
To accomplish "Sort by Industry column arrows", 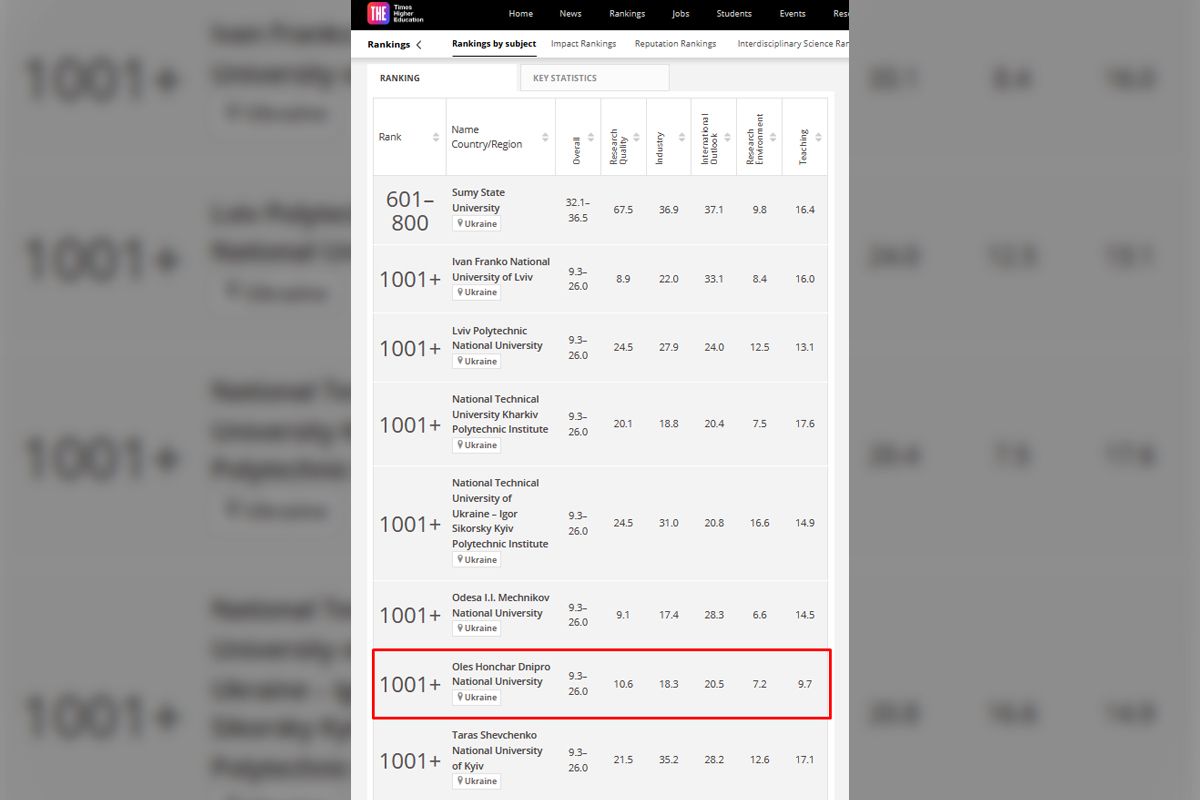I will [682, 137].
